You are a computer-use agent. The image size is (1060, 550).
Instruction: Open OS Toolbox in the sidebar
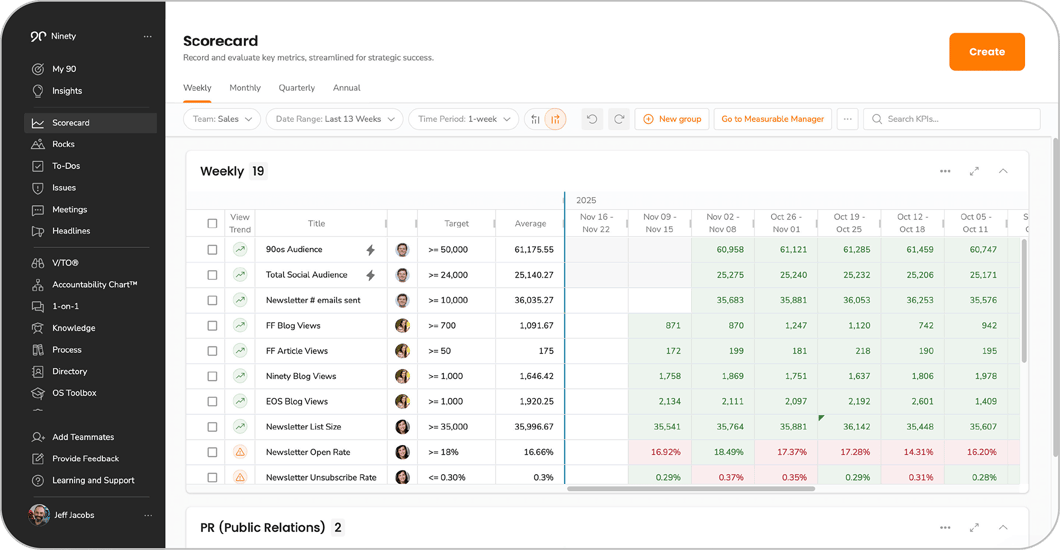click(64, 393)
